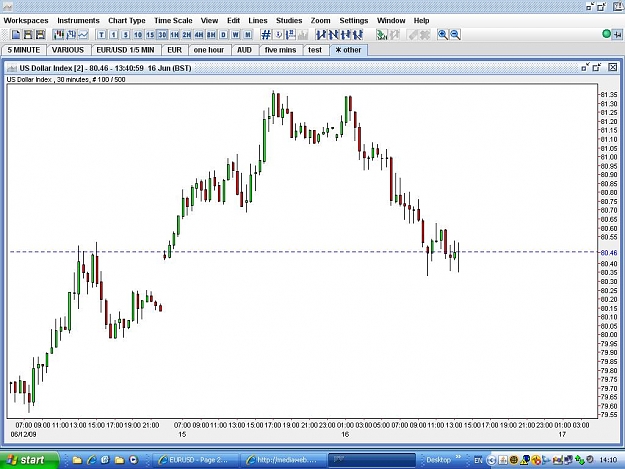Open EURUSD - Page 2 taskbar window
Viewport: 625px width, 469px height.
195,460
